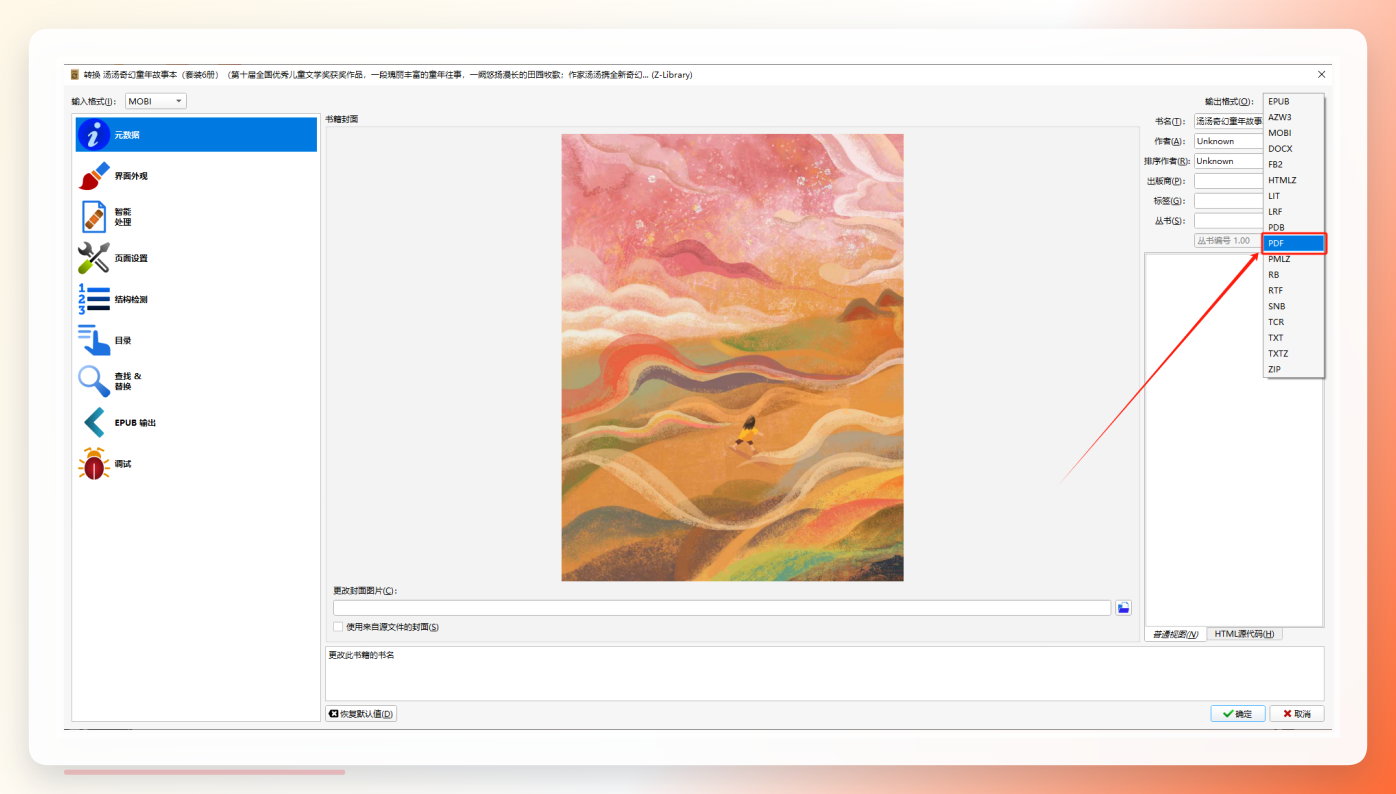Select TXT from the output format list

1294,338
